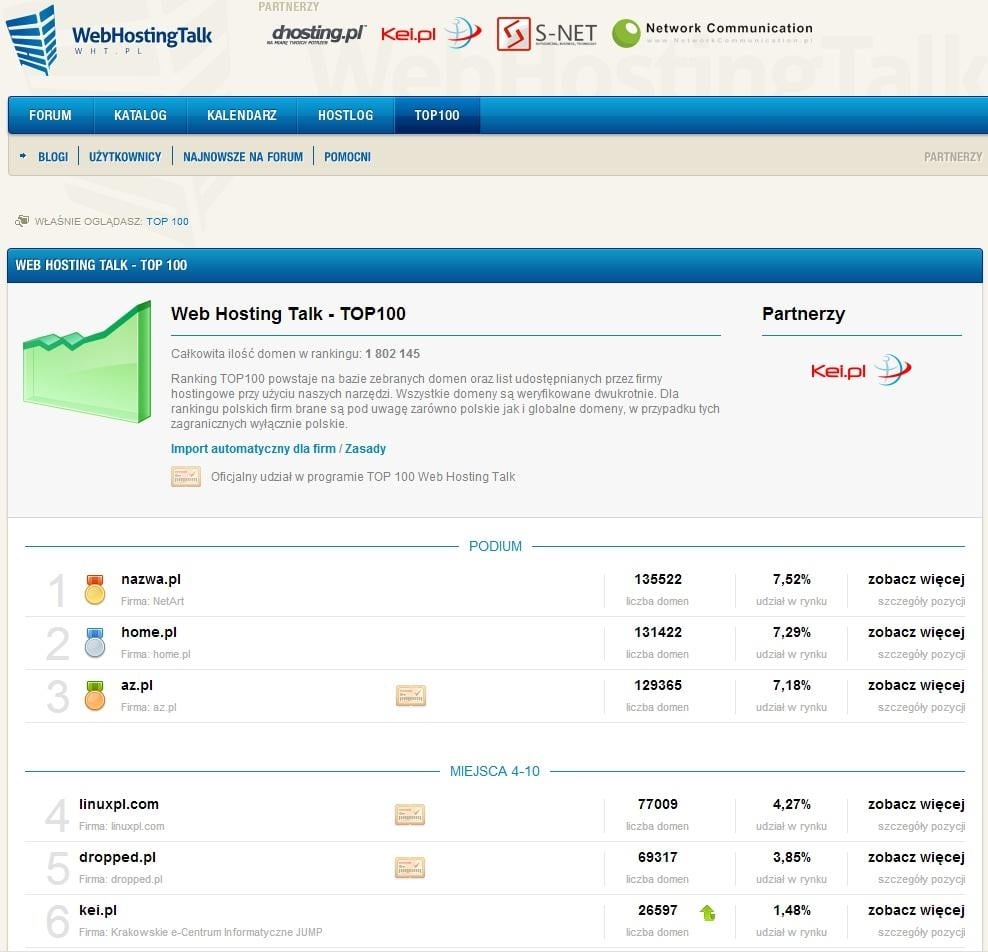Click the silver medal icon beside home.pl
Viewport: 988px width, 952px height.
click(95, 643)
